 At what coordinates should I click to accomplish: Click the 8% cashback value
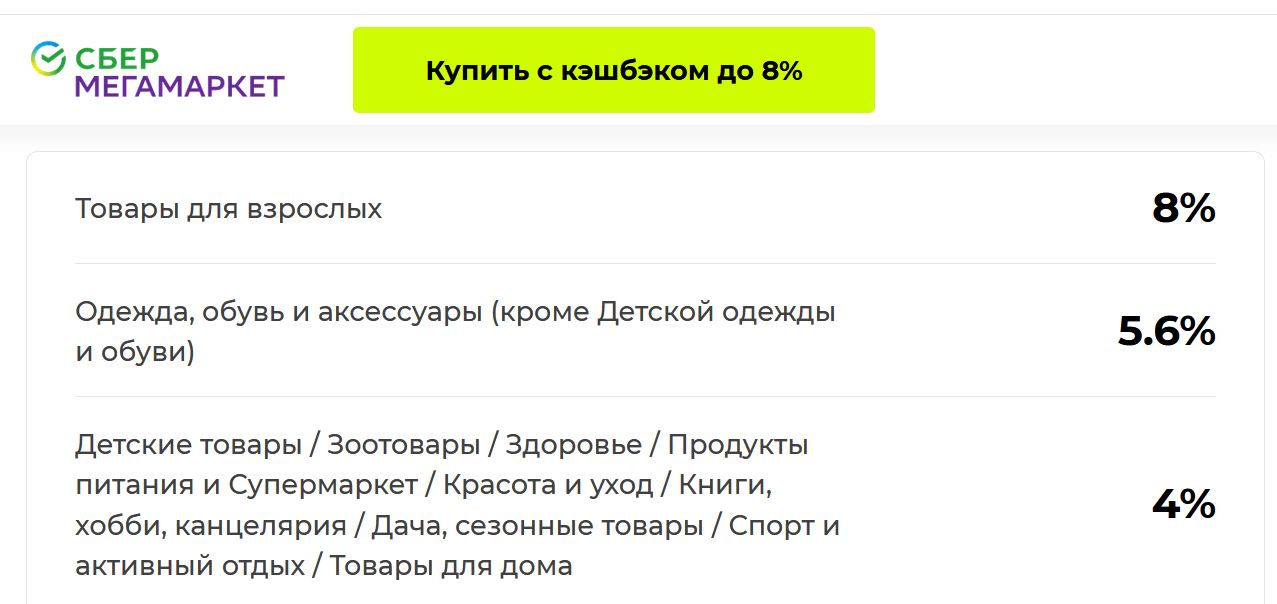pos(1183,209)
